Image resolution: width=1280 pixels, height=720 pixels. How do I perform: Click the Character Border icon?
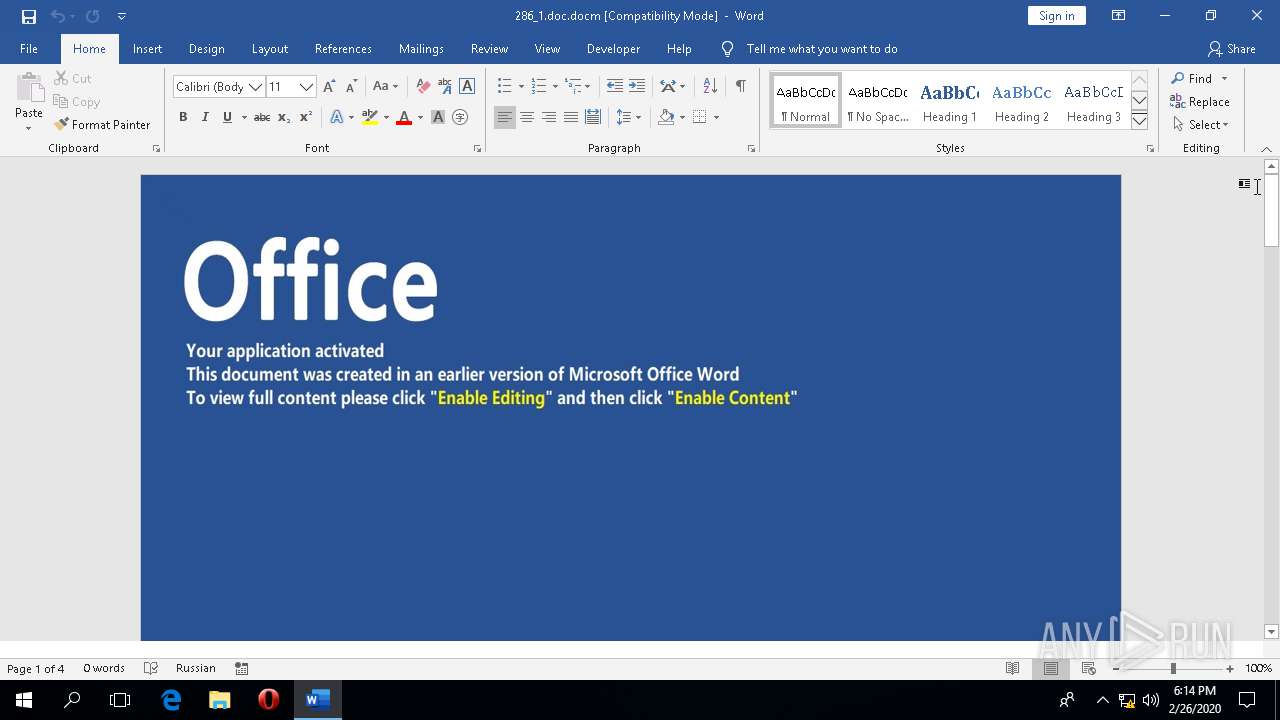[467, 86]
